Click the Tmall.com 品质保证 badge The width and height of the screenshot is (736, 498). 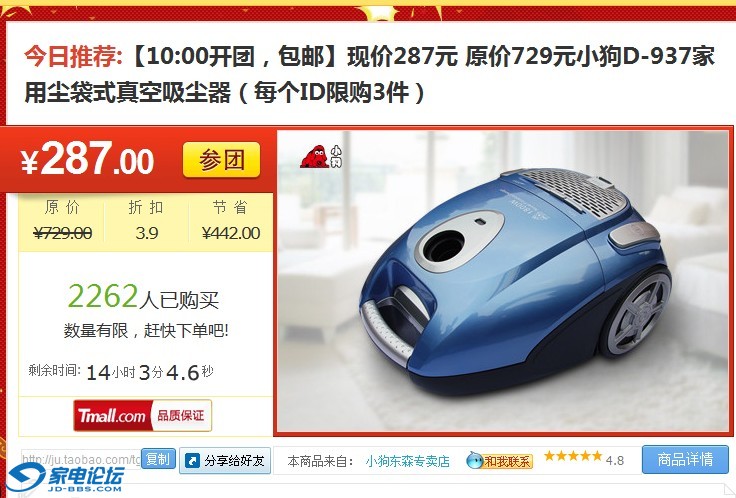143,415
